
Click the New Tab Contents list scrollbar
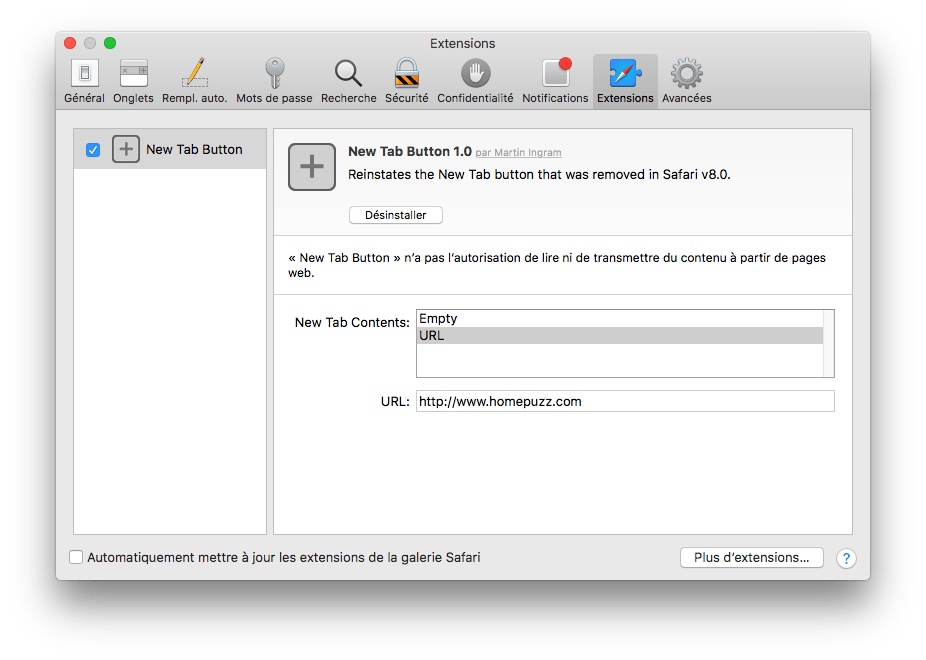pyautogui.click(x=829, y=343)
